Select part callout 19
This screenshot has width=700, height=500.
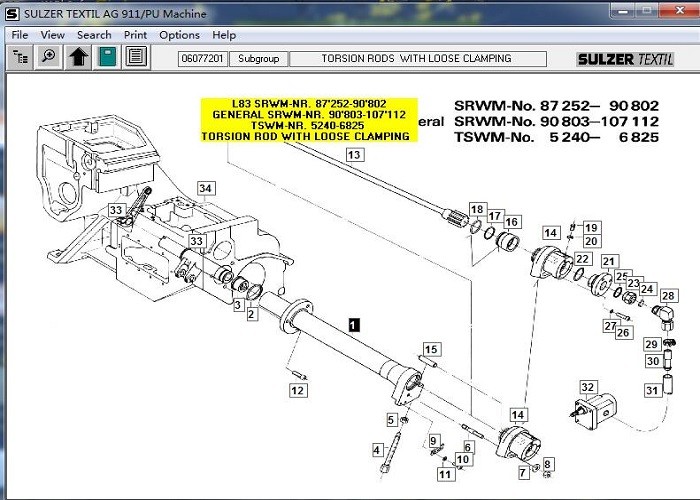pos(592,228)
